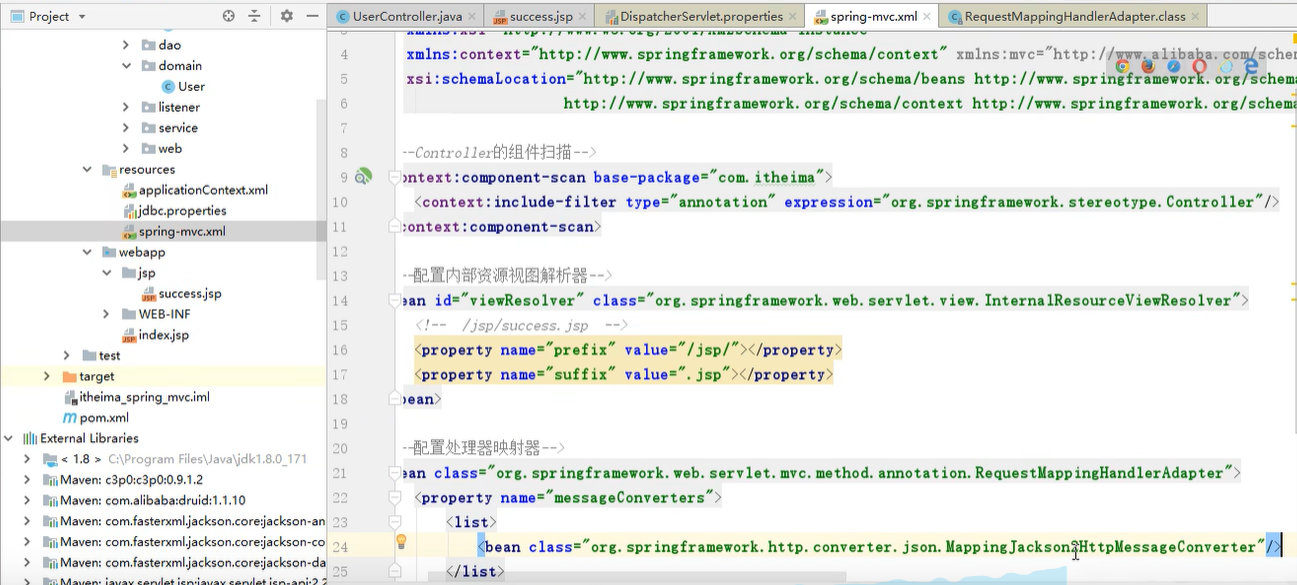Viewport: 1297px width, 585px height.
Task: Click the Spring bean gutter icon on line 9
Action: pyautogui.click(x=363, y=177)
